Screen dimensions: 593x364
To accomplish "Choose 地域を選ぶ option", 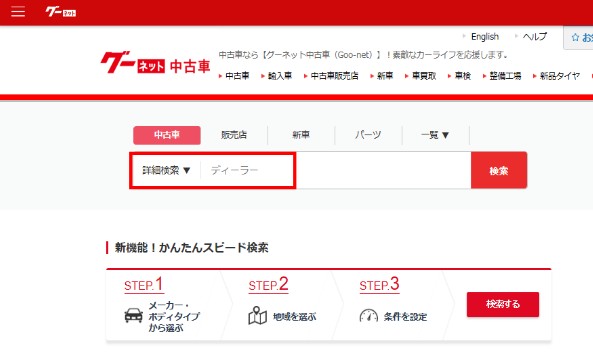I will point(295,317).
